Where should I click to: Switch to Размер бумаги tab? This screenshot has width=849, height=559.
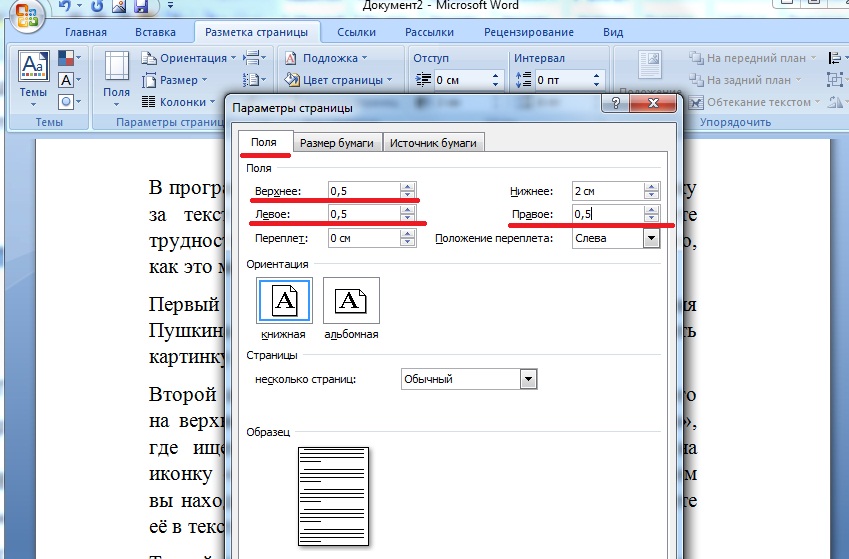[337, 143]
